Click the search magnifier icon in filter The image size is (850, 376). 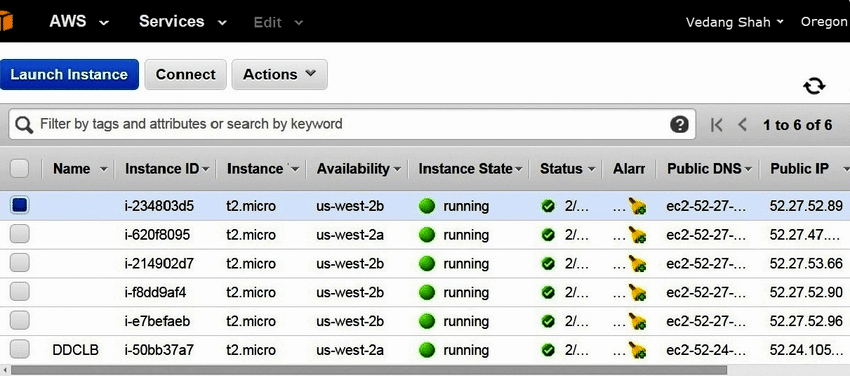point(24,125)
